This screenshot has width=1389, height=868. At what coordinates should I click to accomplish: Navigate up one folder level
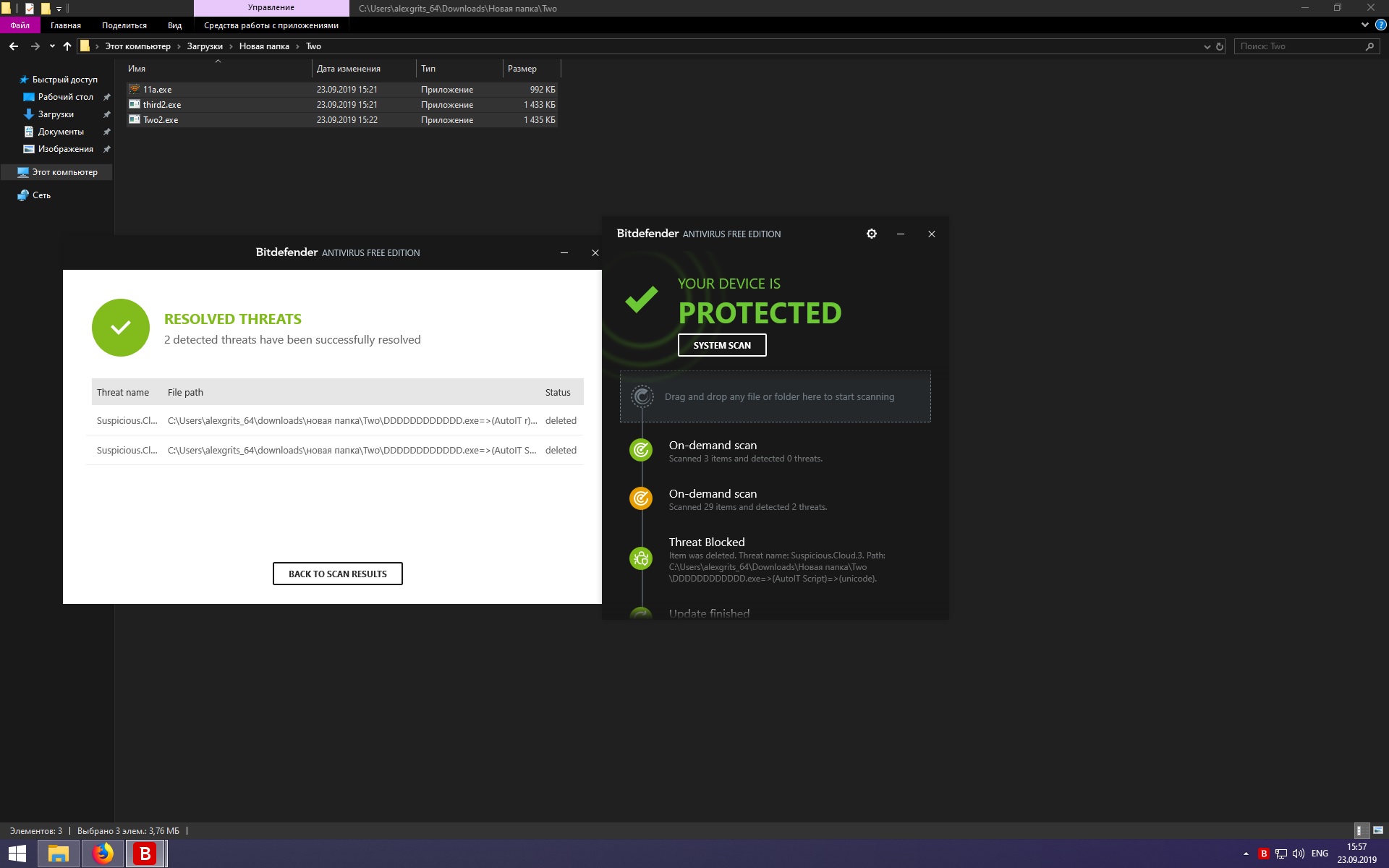67,46
